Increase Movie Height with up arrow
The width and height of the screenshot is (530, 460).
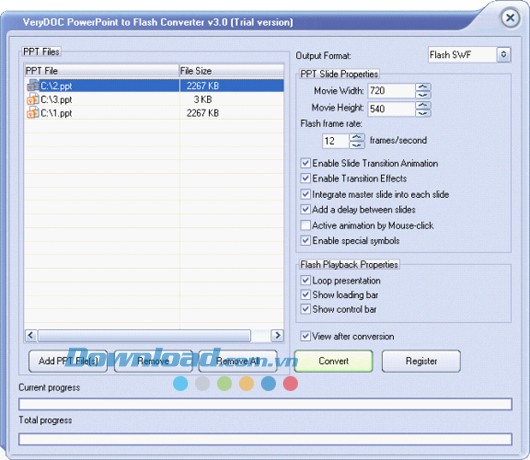coord(423,105)
